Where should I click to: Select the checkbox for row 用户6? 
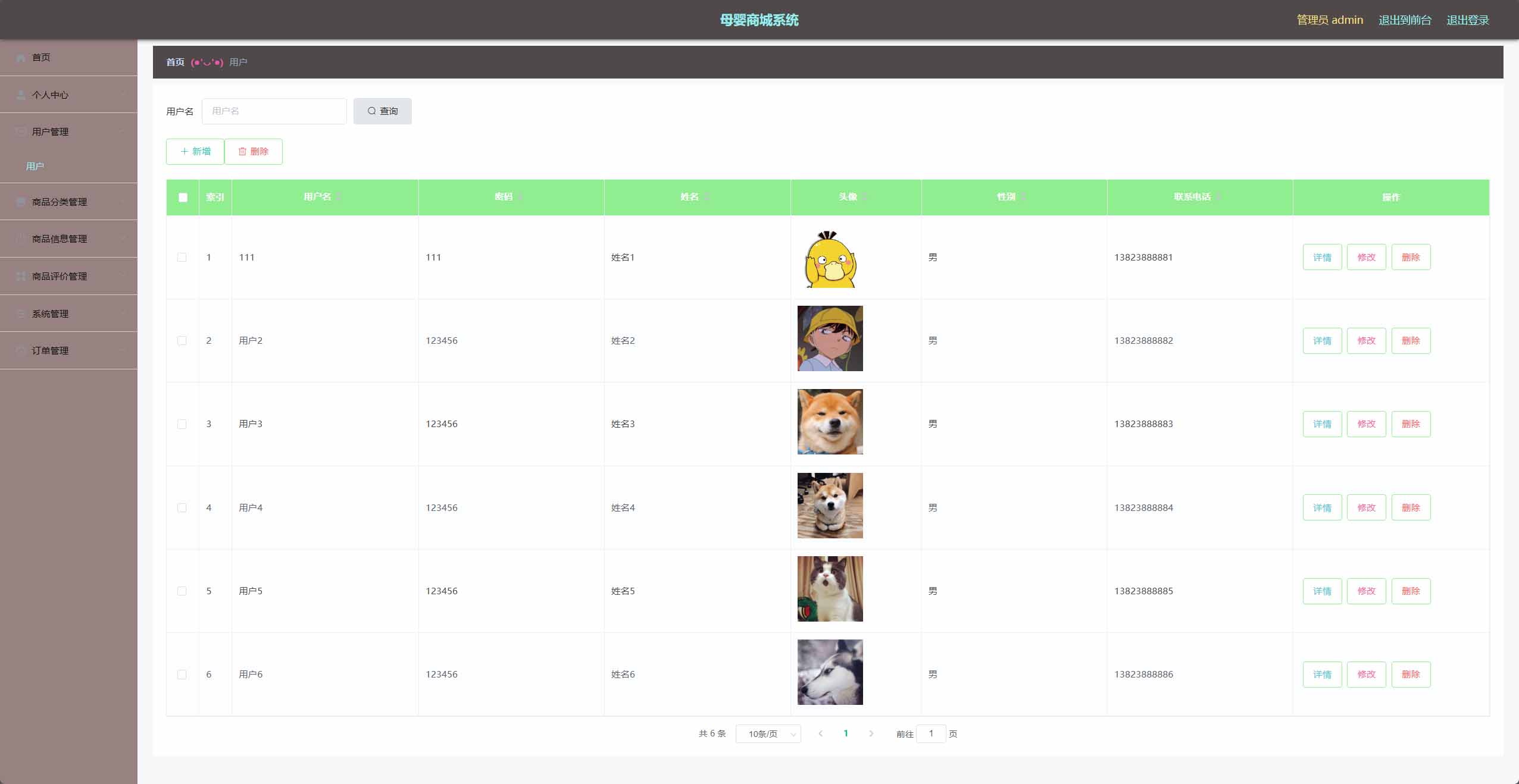(x=182, y=675)
